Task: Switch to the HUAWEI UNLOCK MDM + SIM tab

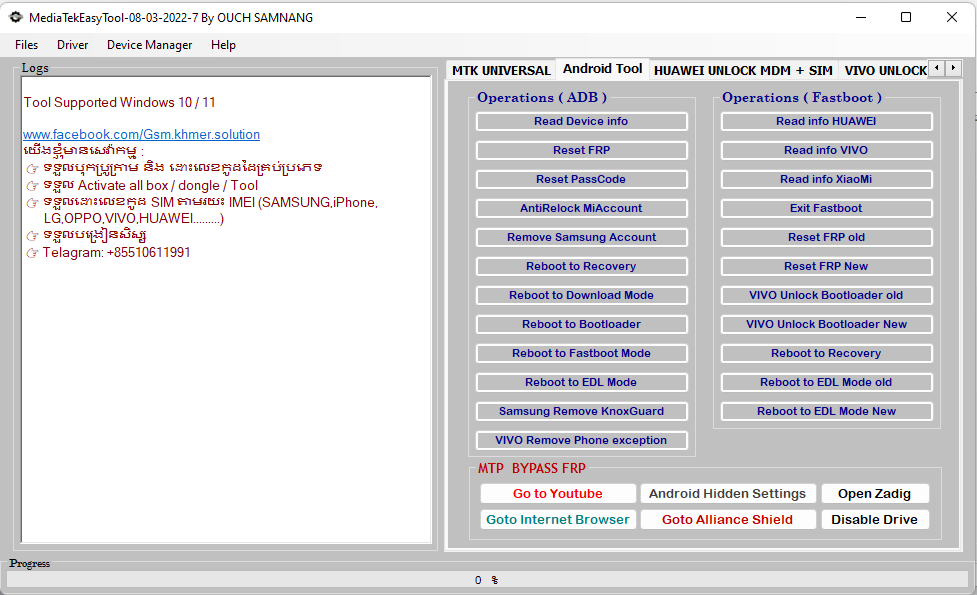Action: click(x=742, y=70)
